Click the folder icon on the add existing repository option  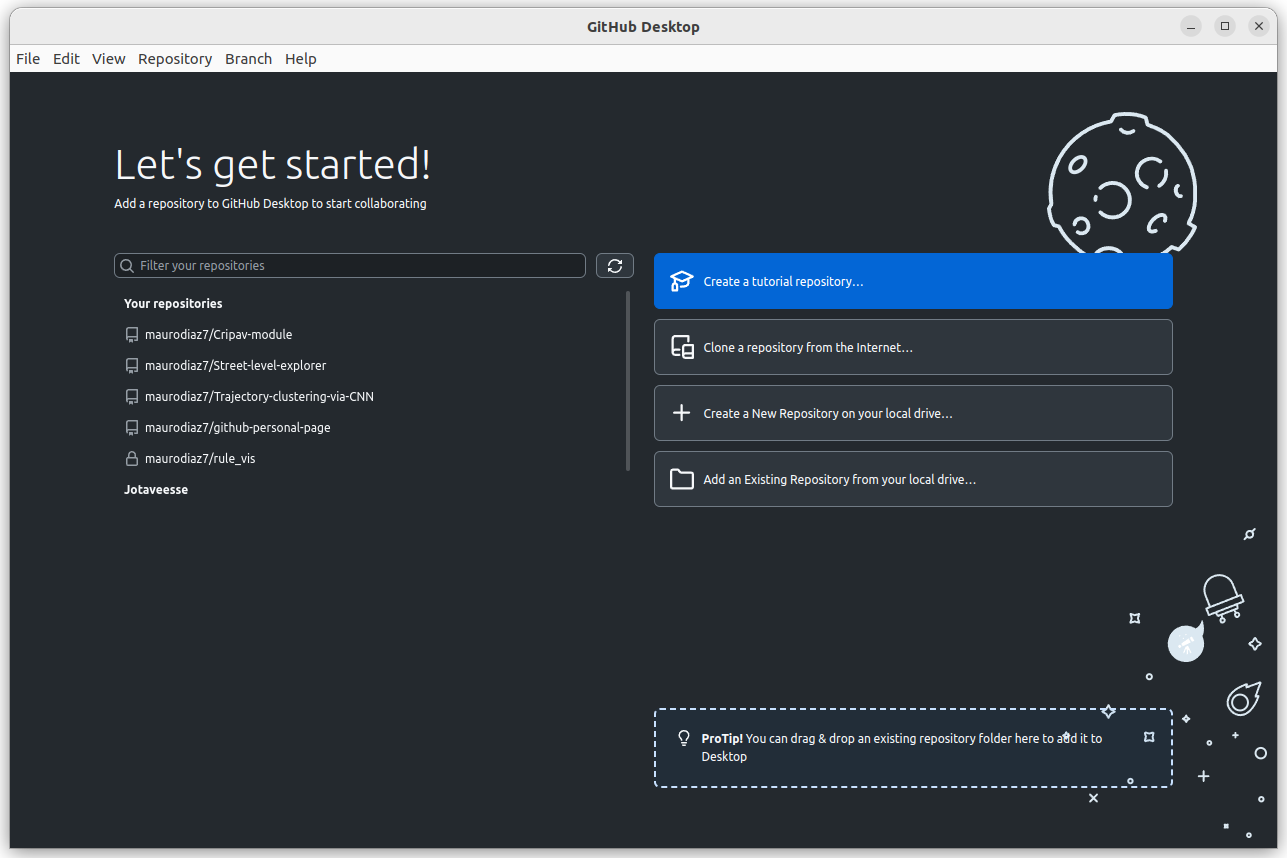click(681, 478)
